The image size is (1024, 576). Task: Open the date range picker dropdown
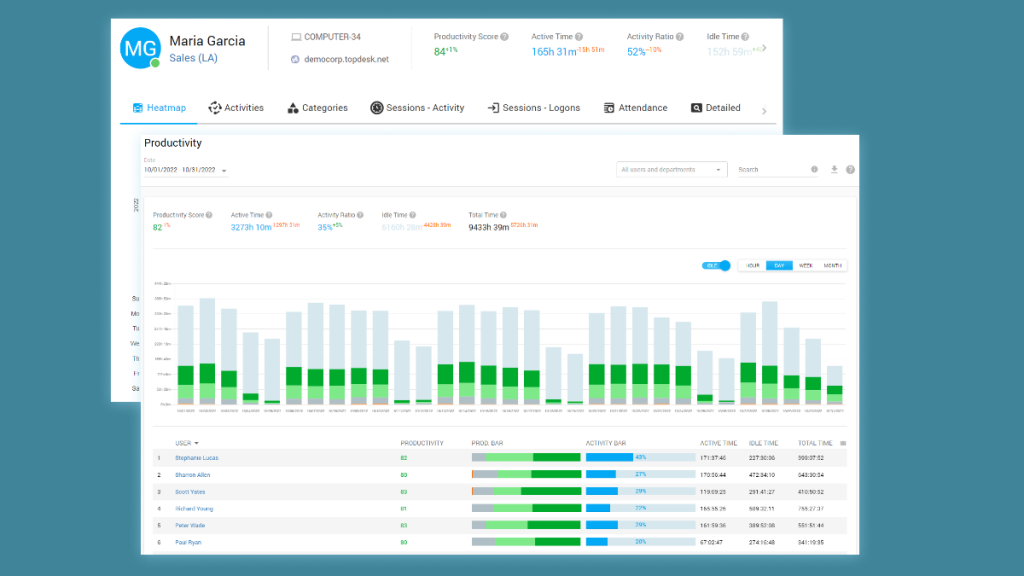click(x=224, y=170)
